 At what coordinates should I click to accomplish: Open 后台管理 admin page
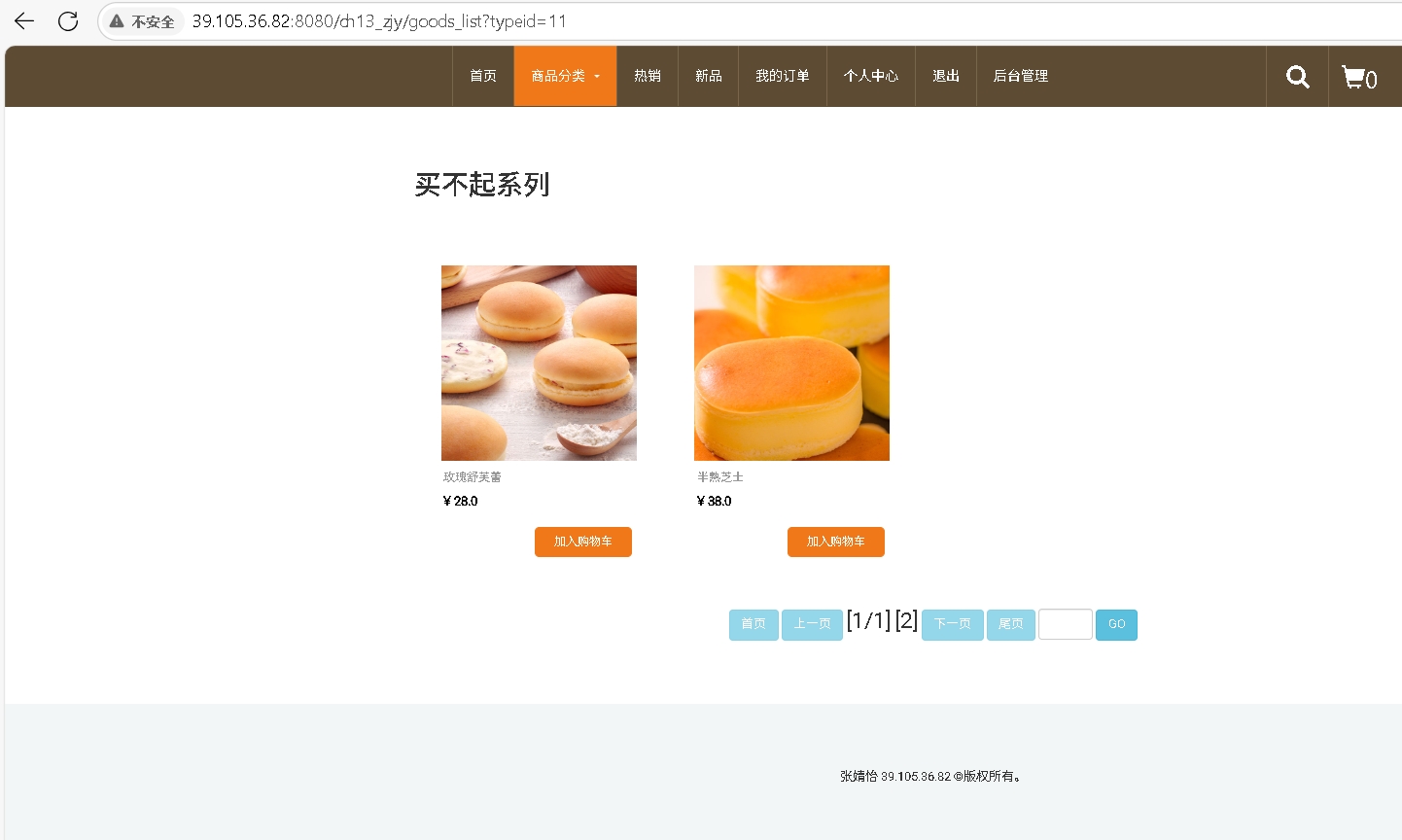click(x=1021, y=76)
